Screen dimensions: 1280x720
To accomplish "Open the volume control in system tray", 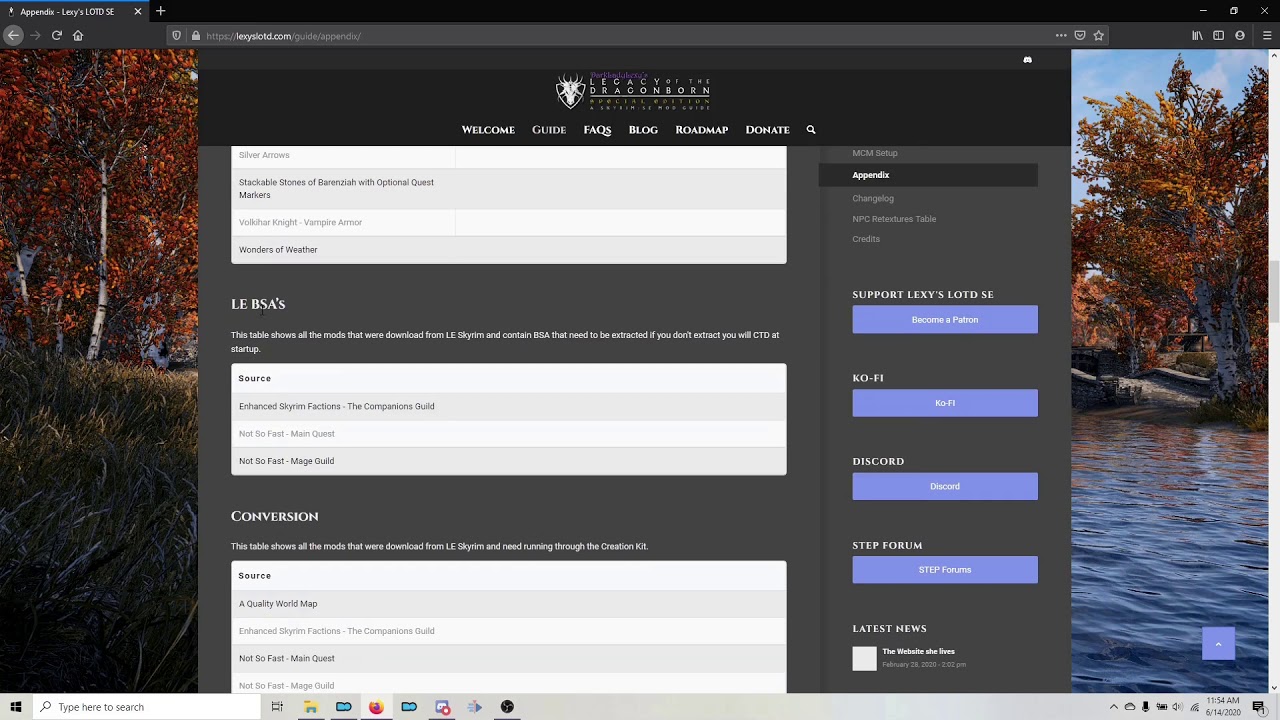I will coord(1177,707).
